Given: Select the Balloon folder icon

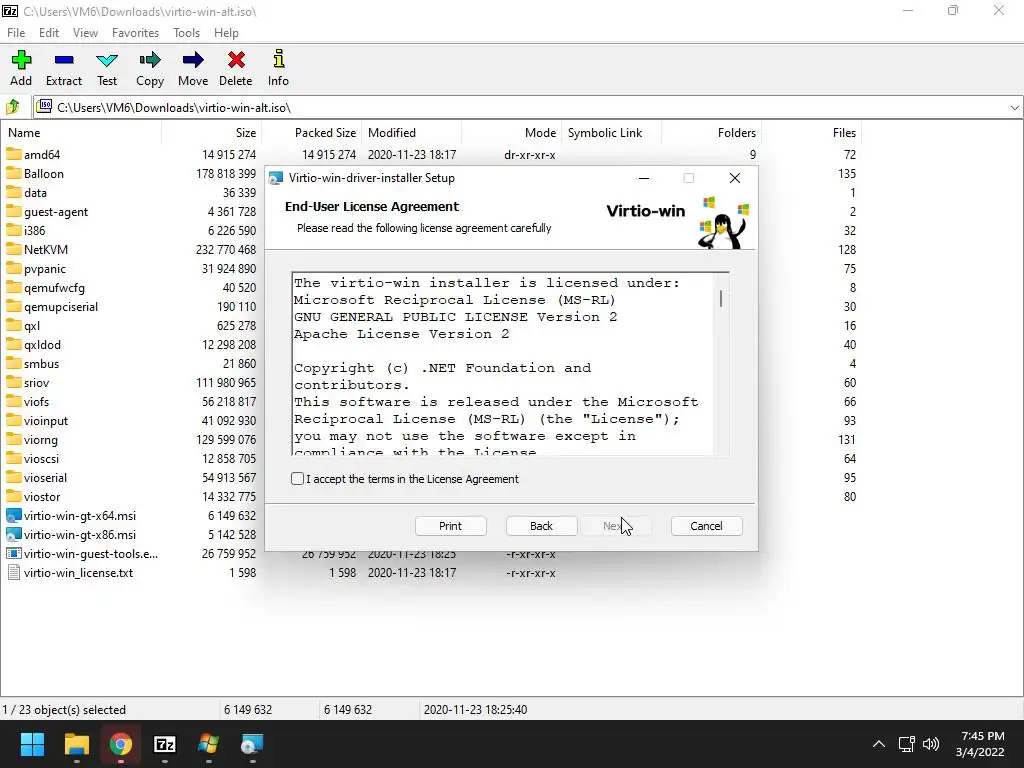Looking at the screenshot, I should [14, 173].
